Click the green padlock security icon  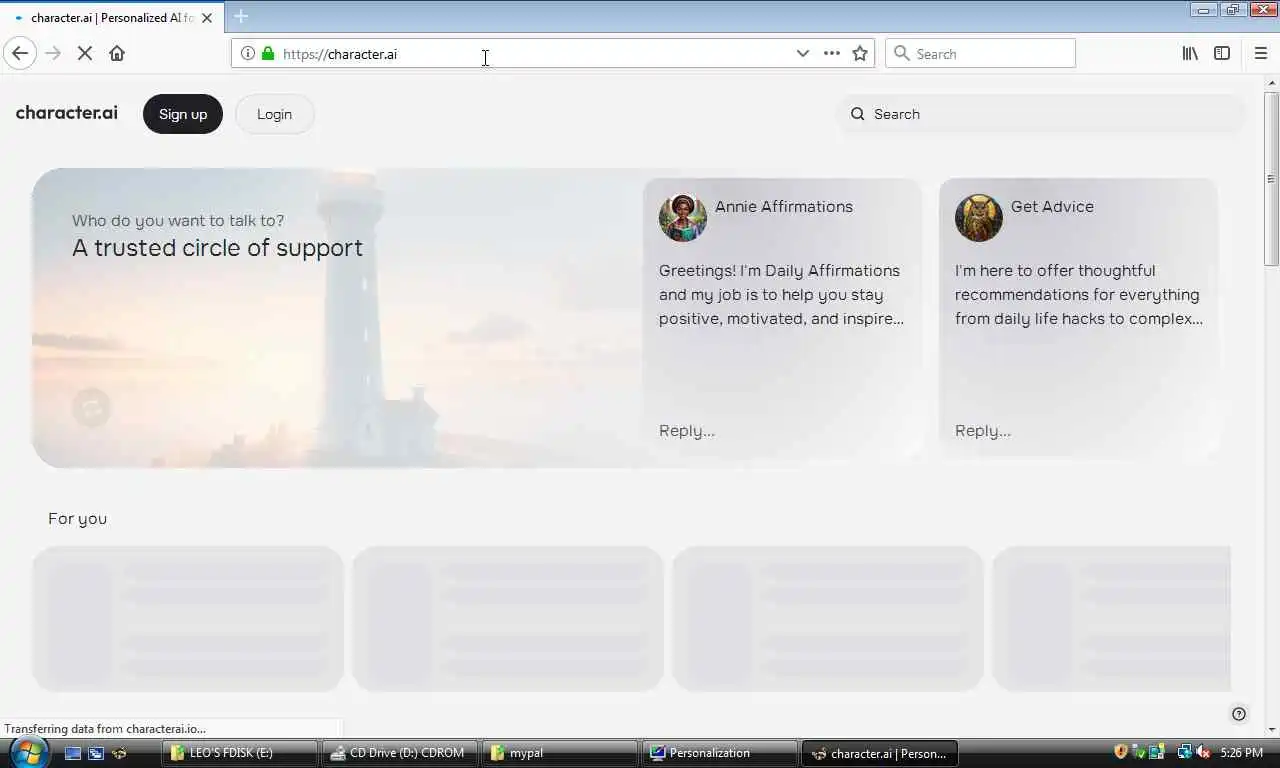[x=267, y=54]
